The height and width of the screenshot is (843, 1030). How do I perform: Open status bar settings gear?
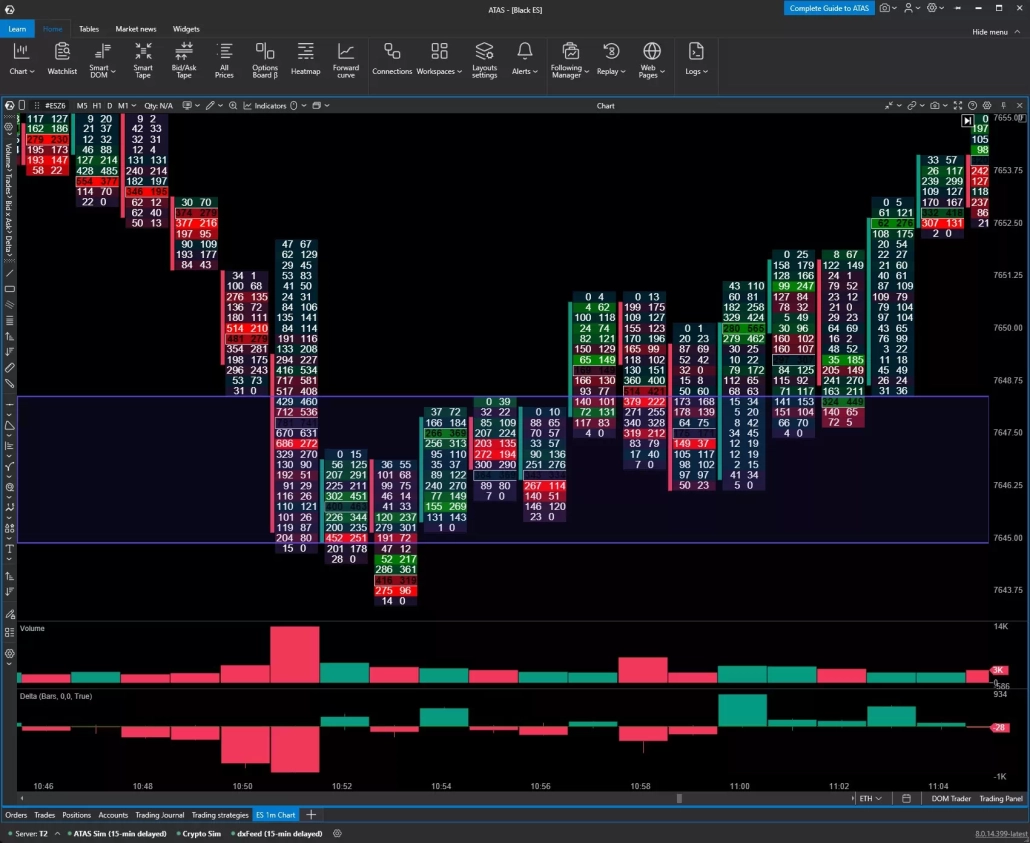point(337,833)
